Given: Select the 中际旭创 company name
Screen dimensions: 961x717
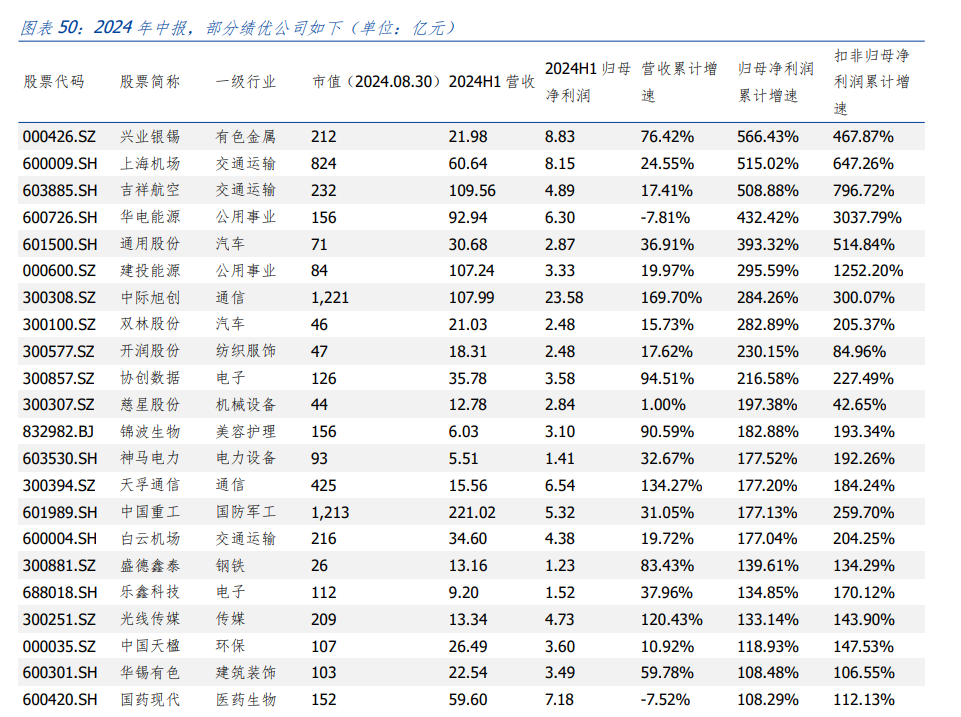Looking at the screenshot, I should click(x=150, y=298).
